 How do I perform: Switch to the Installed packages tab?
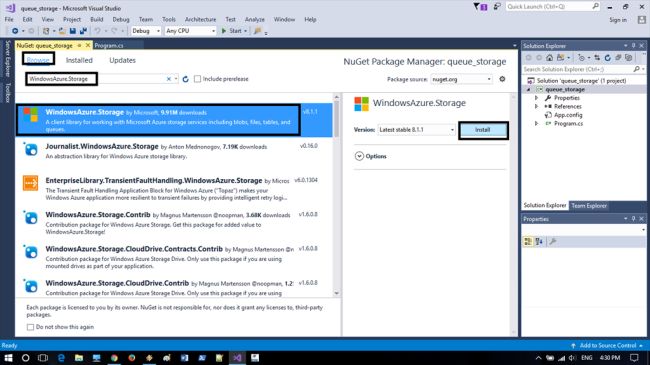click(x=79, y=60)
